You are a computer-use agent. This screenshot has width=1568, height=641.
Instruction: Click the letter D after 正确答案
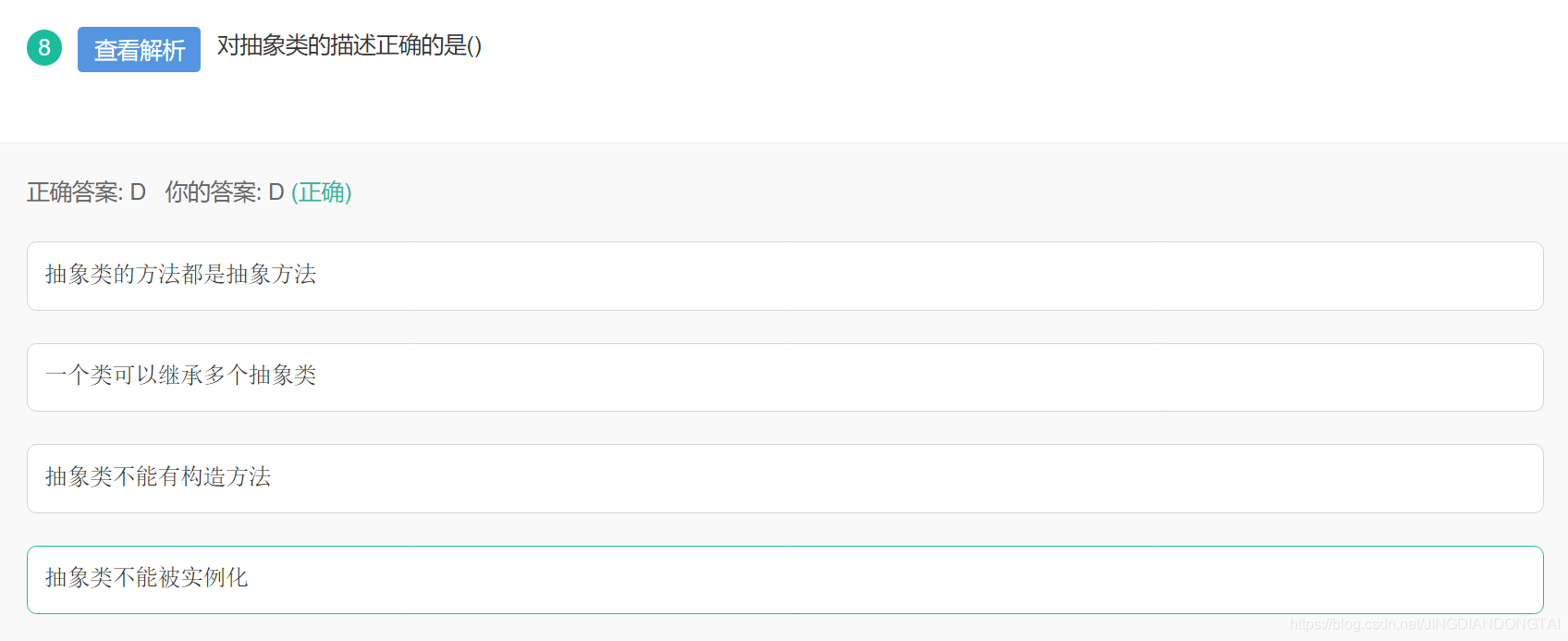point(138,192)
